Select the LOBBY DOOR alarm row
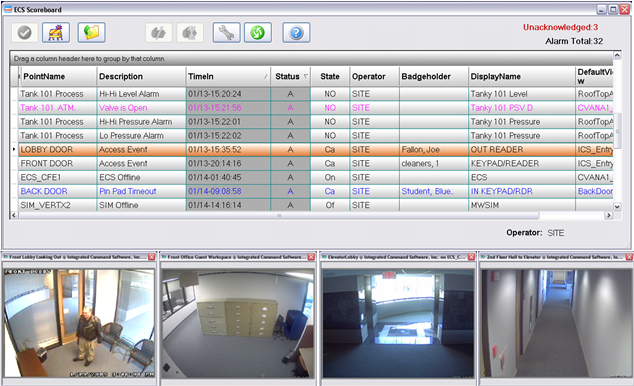634x386 pixels. [315, 150]
